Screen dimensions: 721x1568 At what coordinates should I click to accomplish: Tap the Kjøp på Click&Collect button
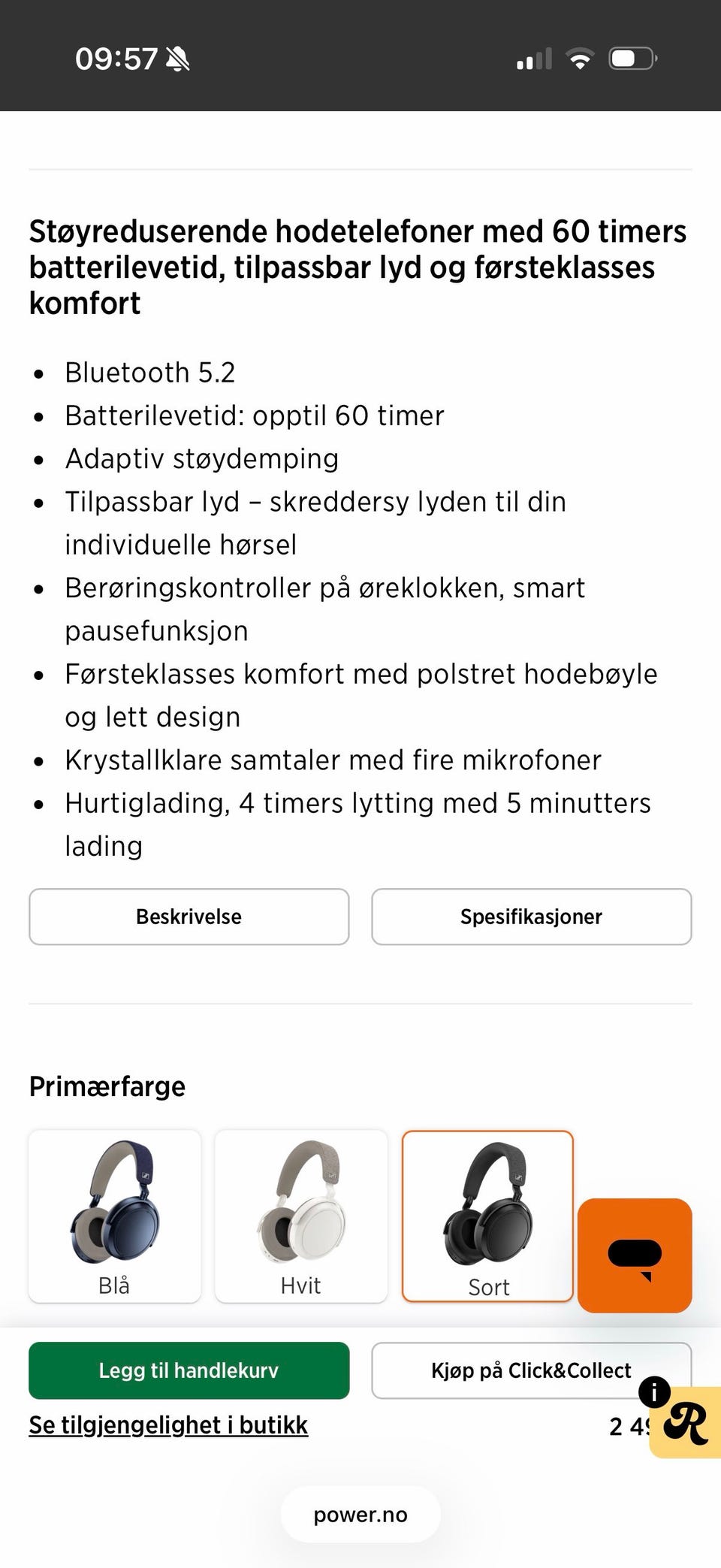point(531,1370)
